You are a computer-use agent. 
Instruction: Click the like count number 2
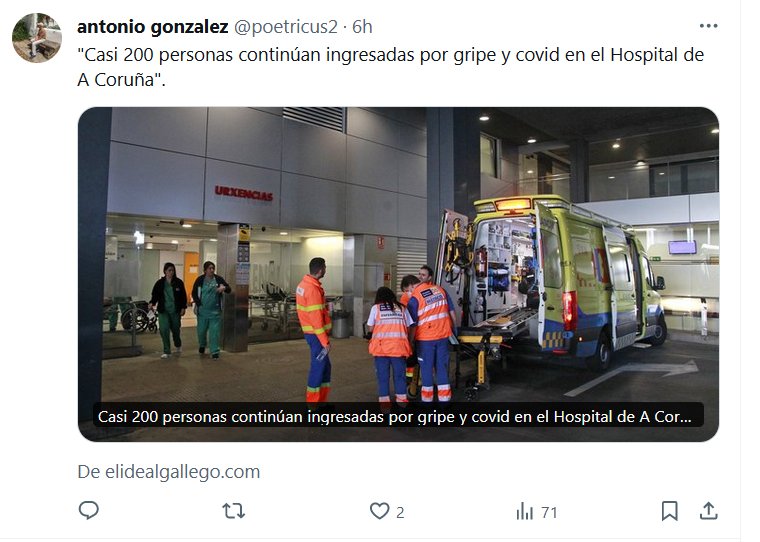click(400, 512)
